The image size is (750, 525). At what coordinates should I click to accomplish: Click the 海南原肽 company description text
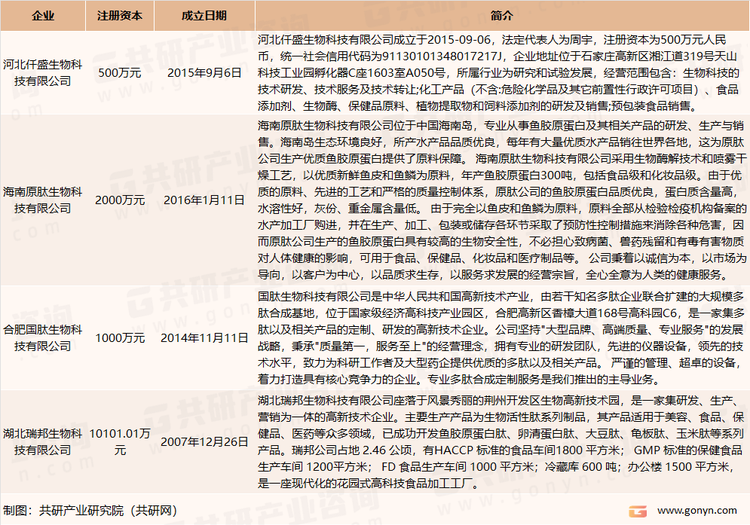click(501, 200)
